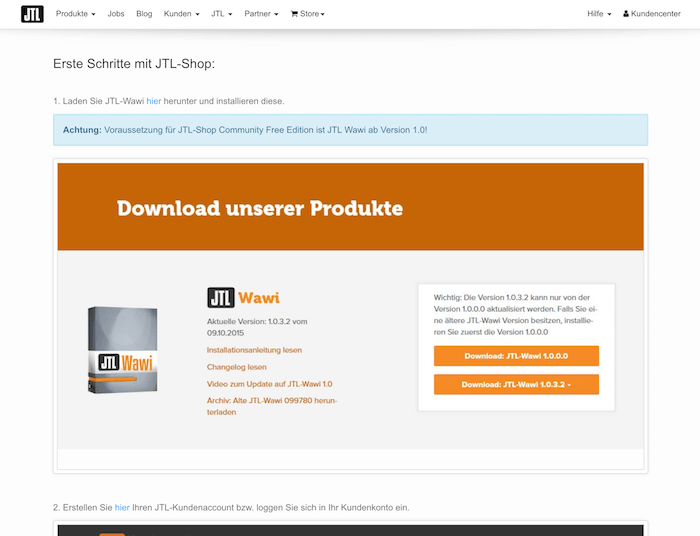Click 'Aktuelle Version: 1.0.3.2' text
The image size is (700, 536).
[x=257, y=327]
